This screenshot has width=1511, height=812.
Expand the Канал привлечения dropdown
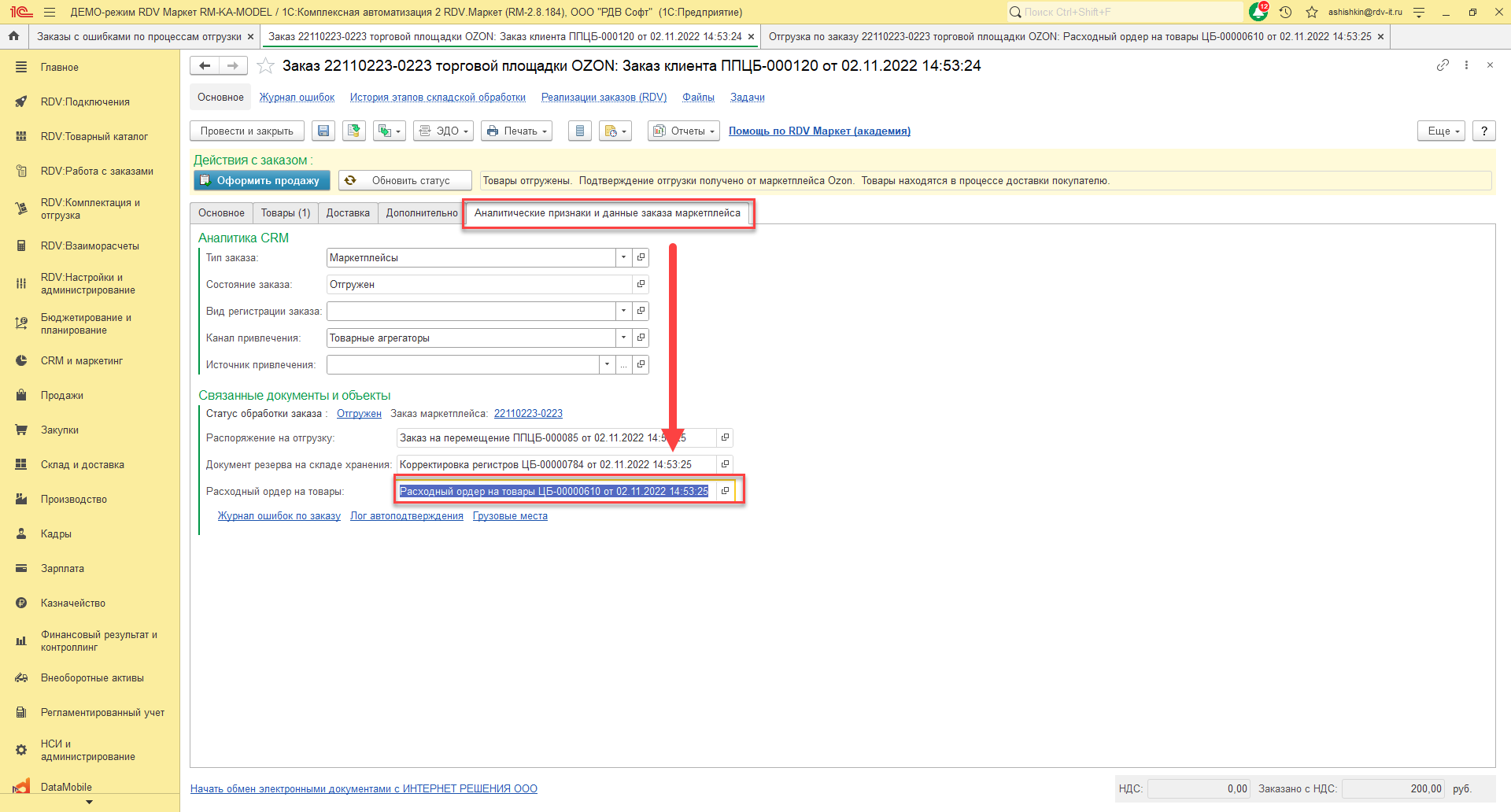tap(623, 338)
